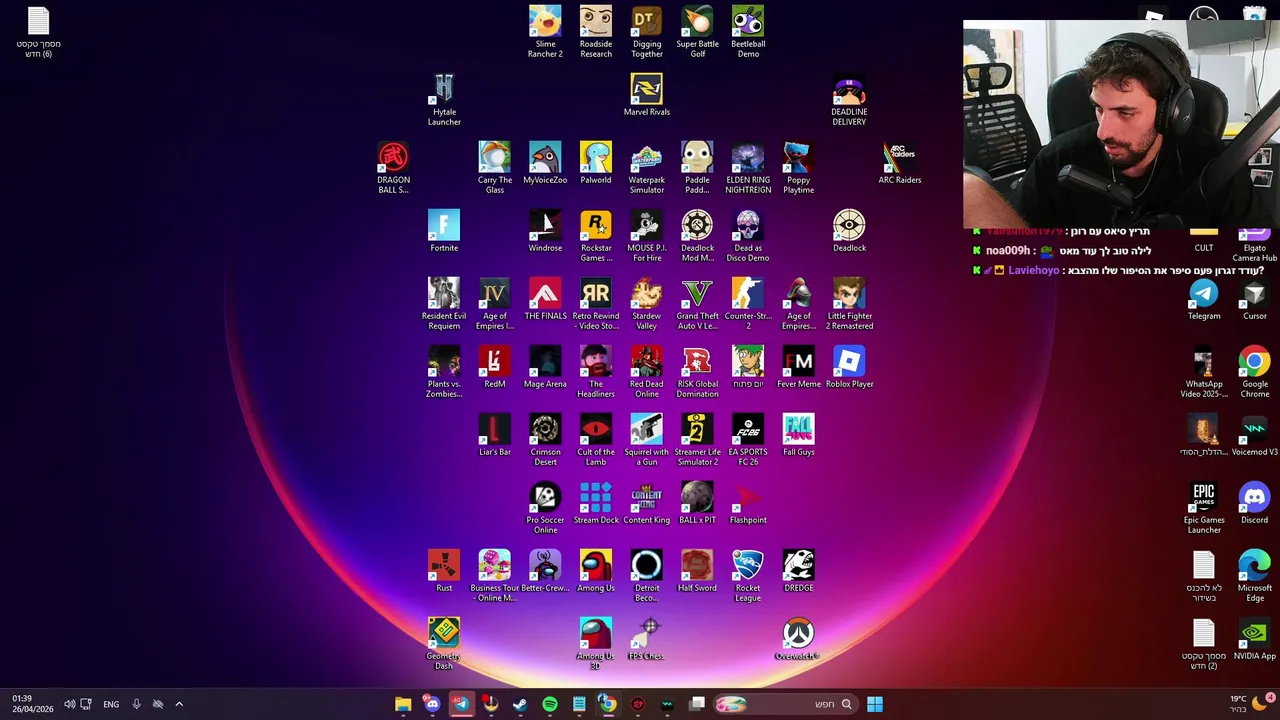Open the RedM shortcut
1280x720 pixels.
495,367
